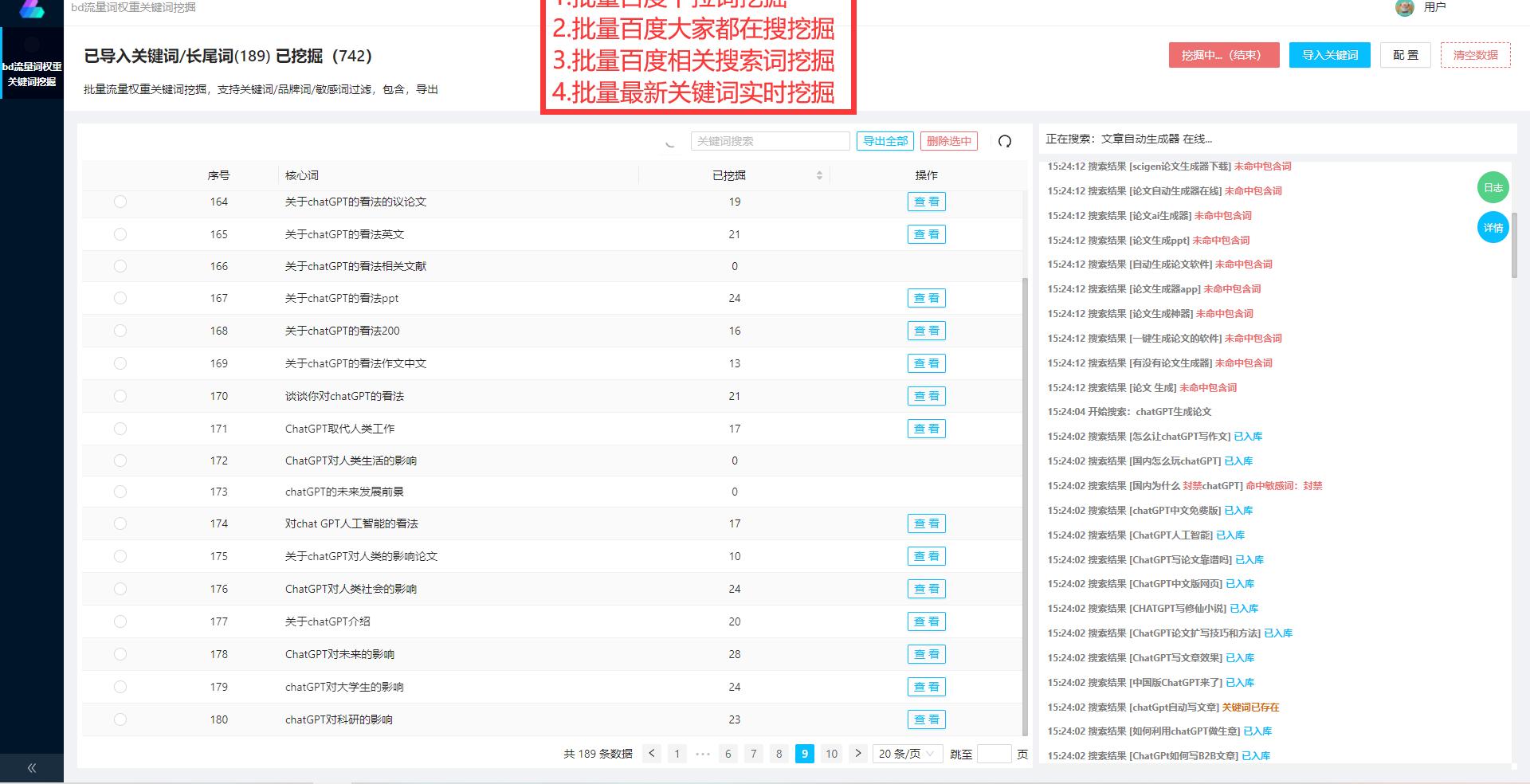Click log entry 开始搜索: chatGPT生成论文
This screenshot has height=784, width=1530.
(1129, 412)
